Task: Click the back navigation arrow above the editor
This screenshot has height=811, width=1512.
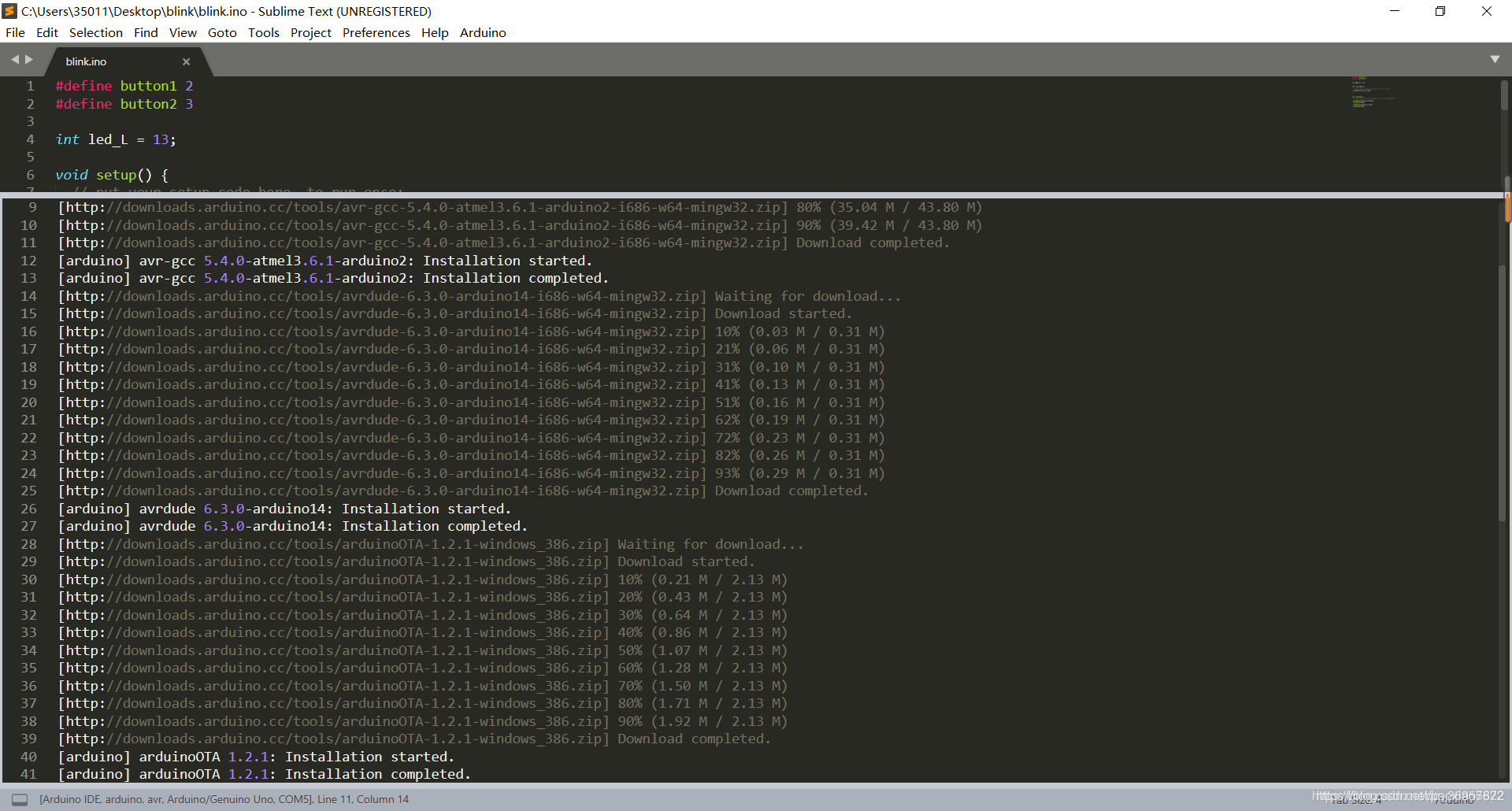Action: coord(14,59)
